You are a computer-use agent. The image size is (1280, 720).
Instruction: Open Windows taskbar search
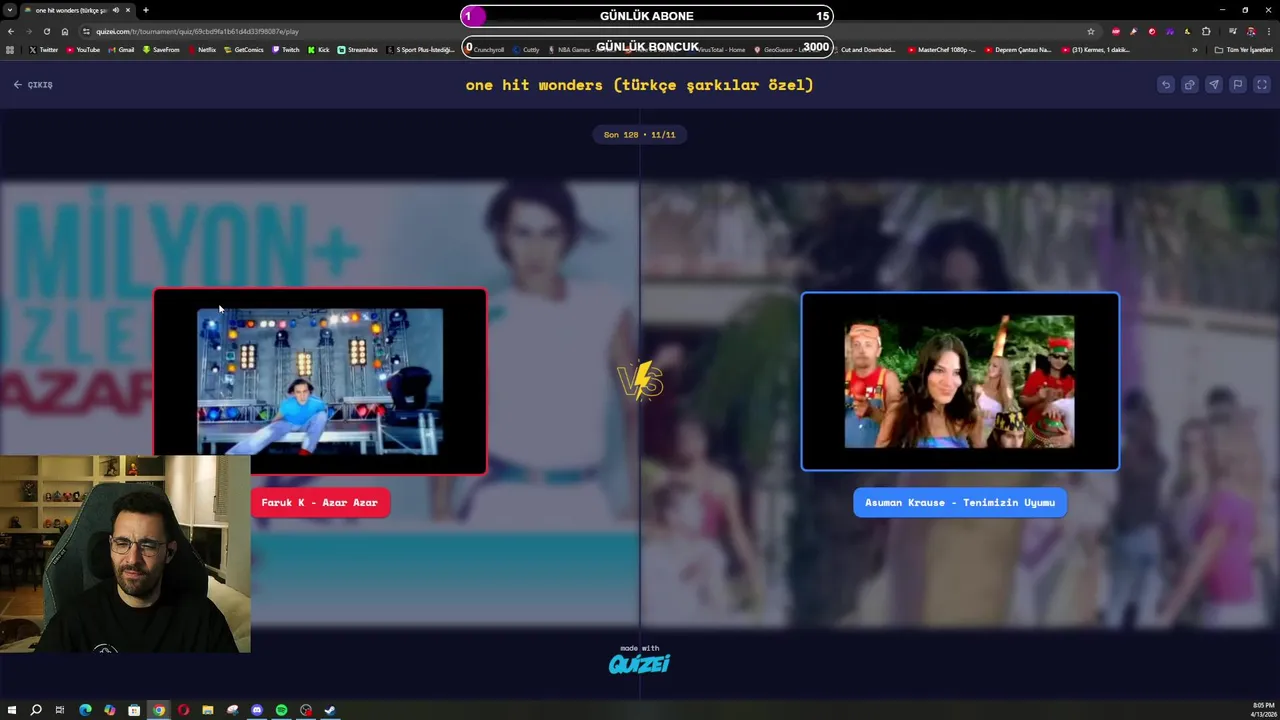(36, 710)
